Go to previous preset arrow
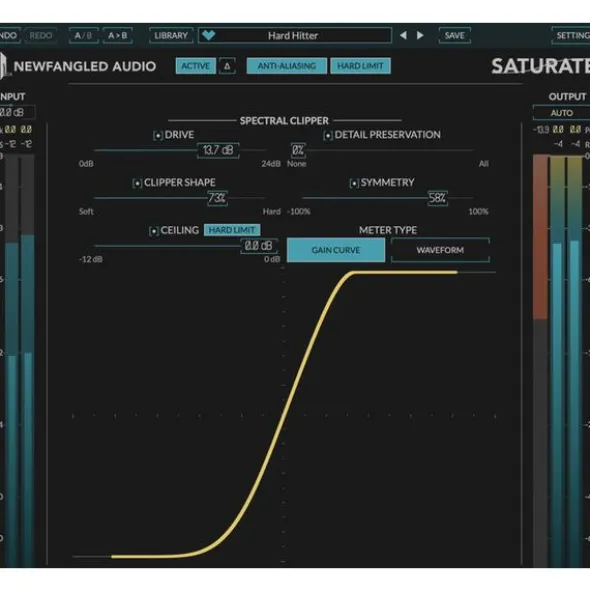The width and height of the screenshot is (590, 591). (403, 35)
